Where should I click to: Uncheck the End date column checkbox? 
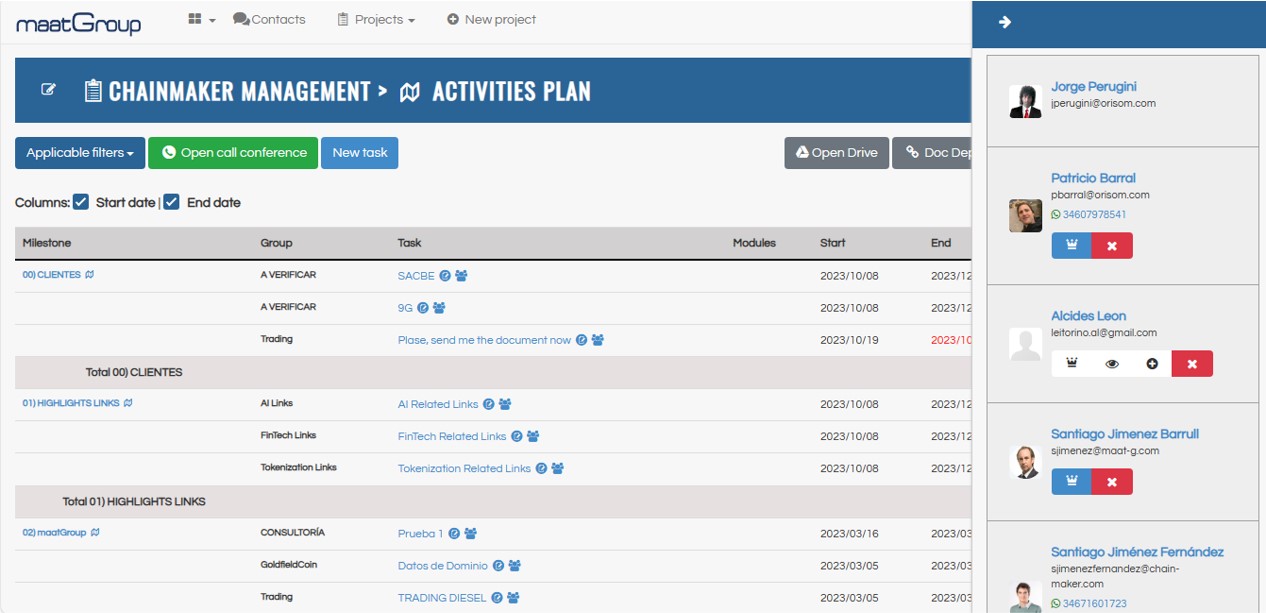pyautogui.click(x=171, y=202)
